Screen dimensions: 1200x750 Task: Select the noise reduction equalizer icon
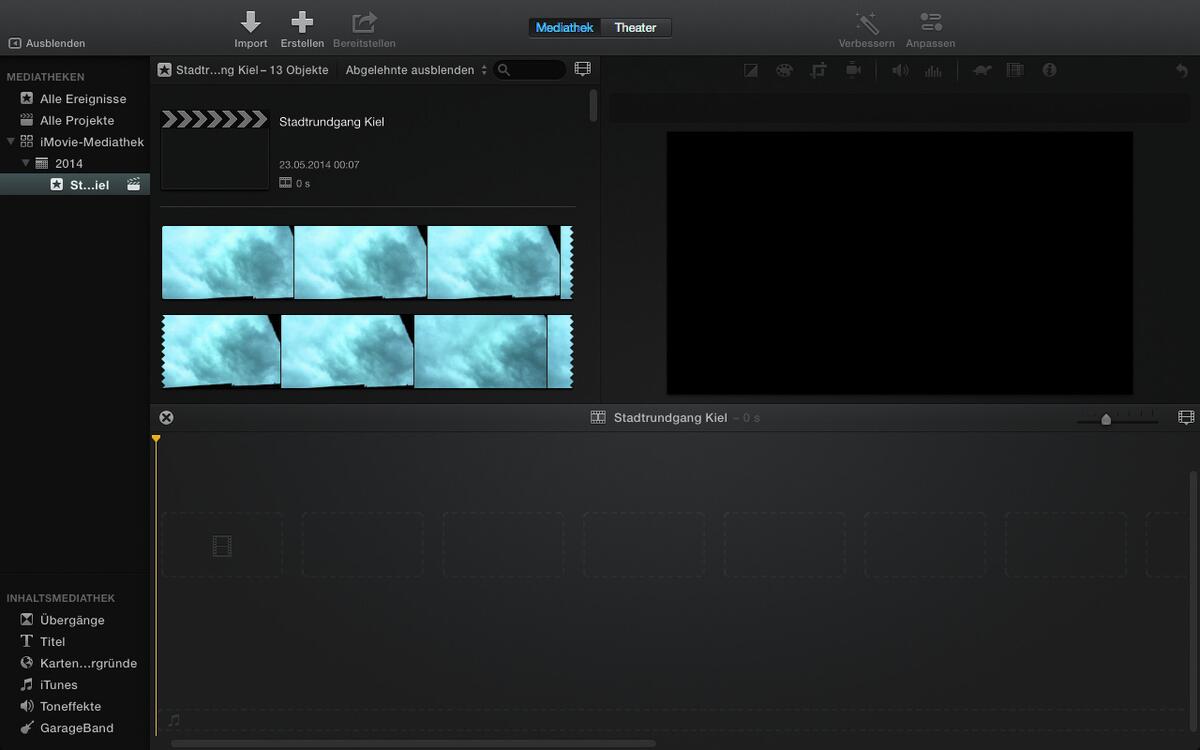click(x=933, y=70)
